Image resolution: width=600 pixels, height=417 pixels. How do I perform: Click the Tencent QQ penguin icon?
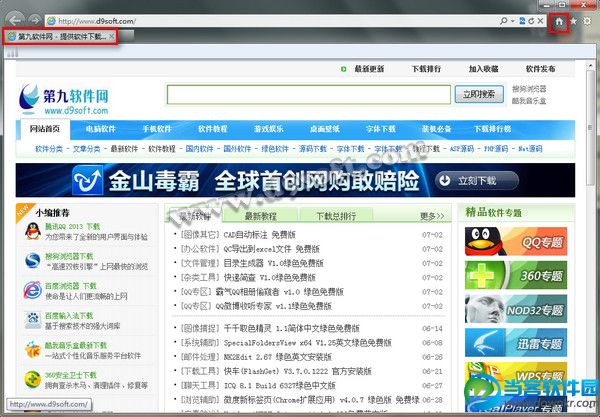(33, 231)
